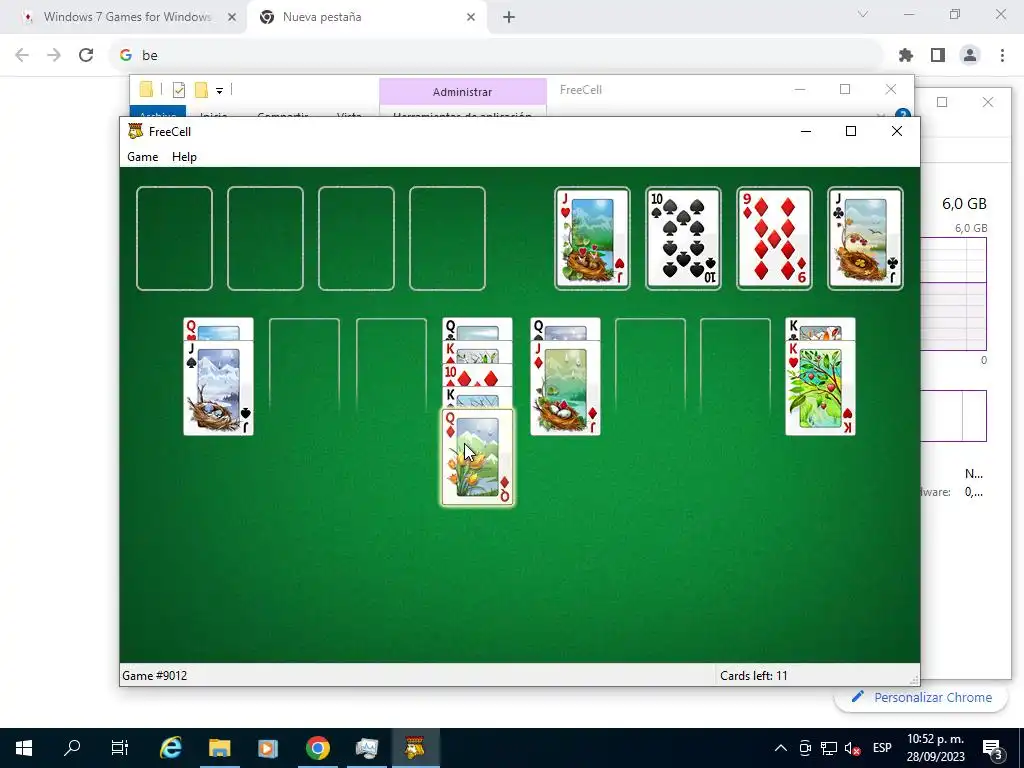Show hidden system tray icons
The image size is (1024, 768).
click(x=780, y=748)
